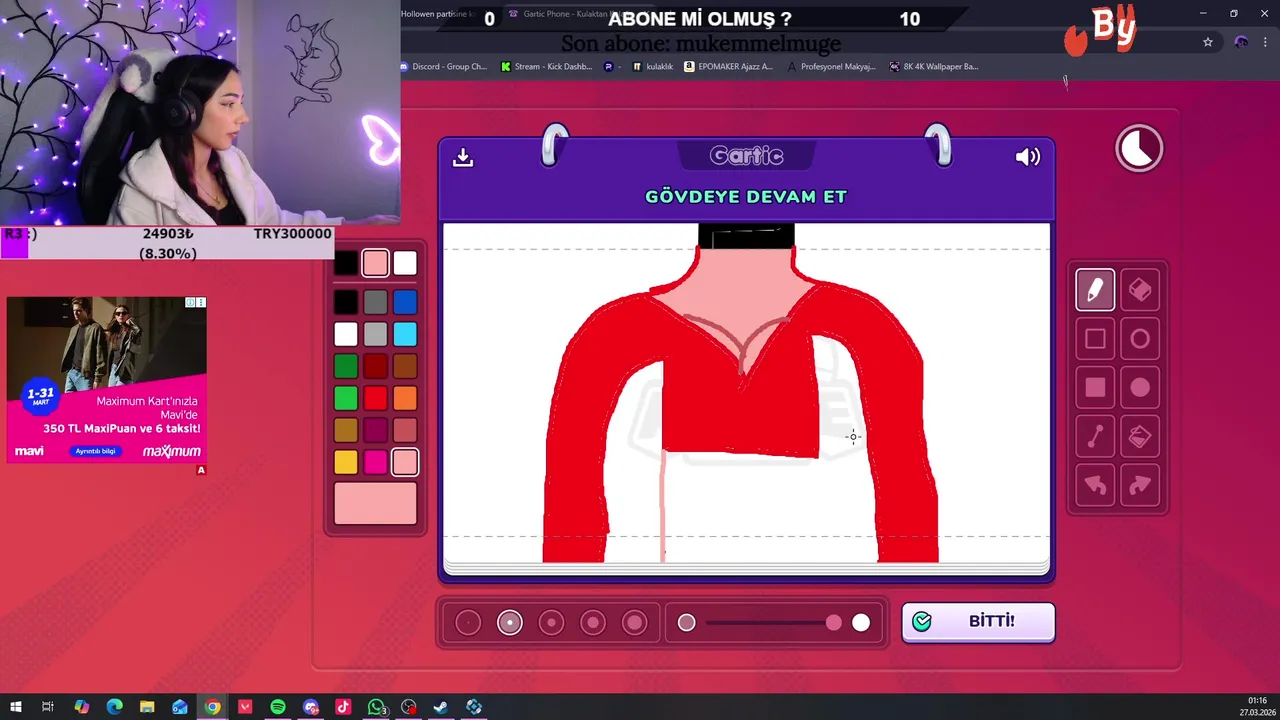Pick the recent white color swatch at top
Screen dimensions: 1280x720
click(x=405, y=263)
